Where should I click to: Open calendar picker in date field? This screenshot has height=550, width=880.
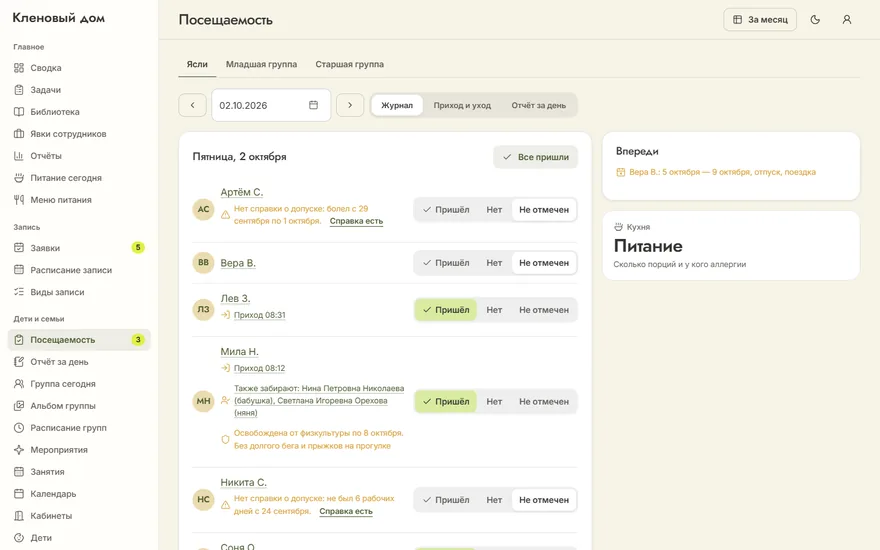click(x=313, y=105)
